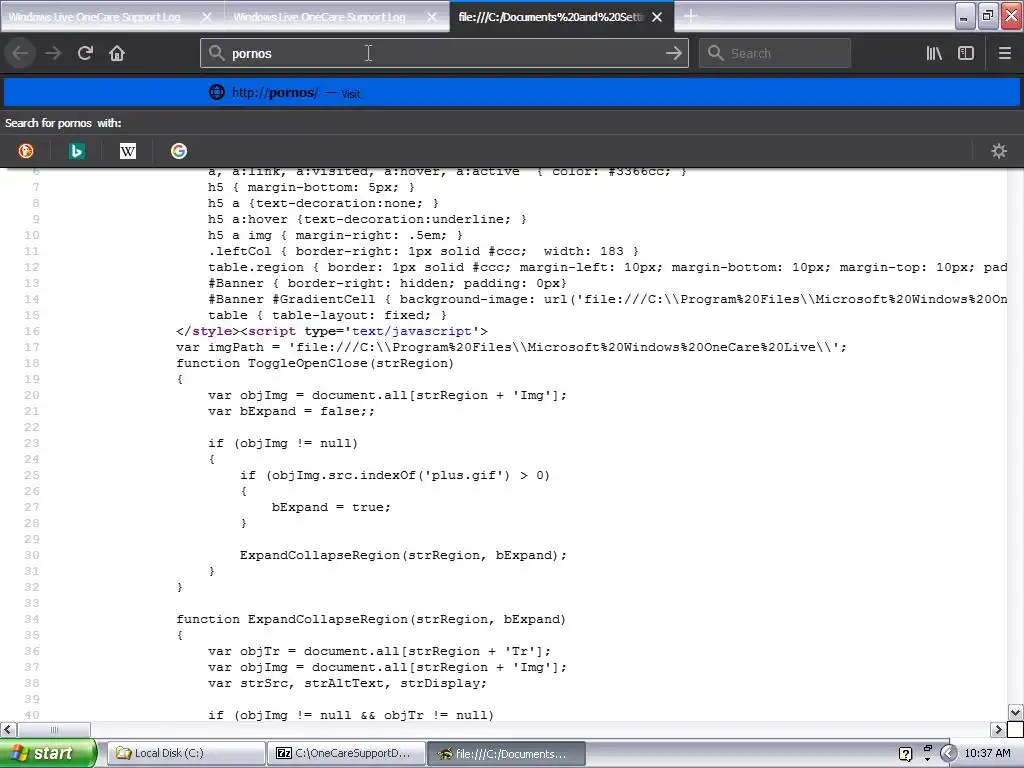Click line 18 function ToggleOpenClose text
Viewport: 1024px width, 768px height.
coord(315,363)
